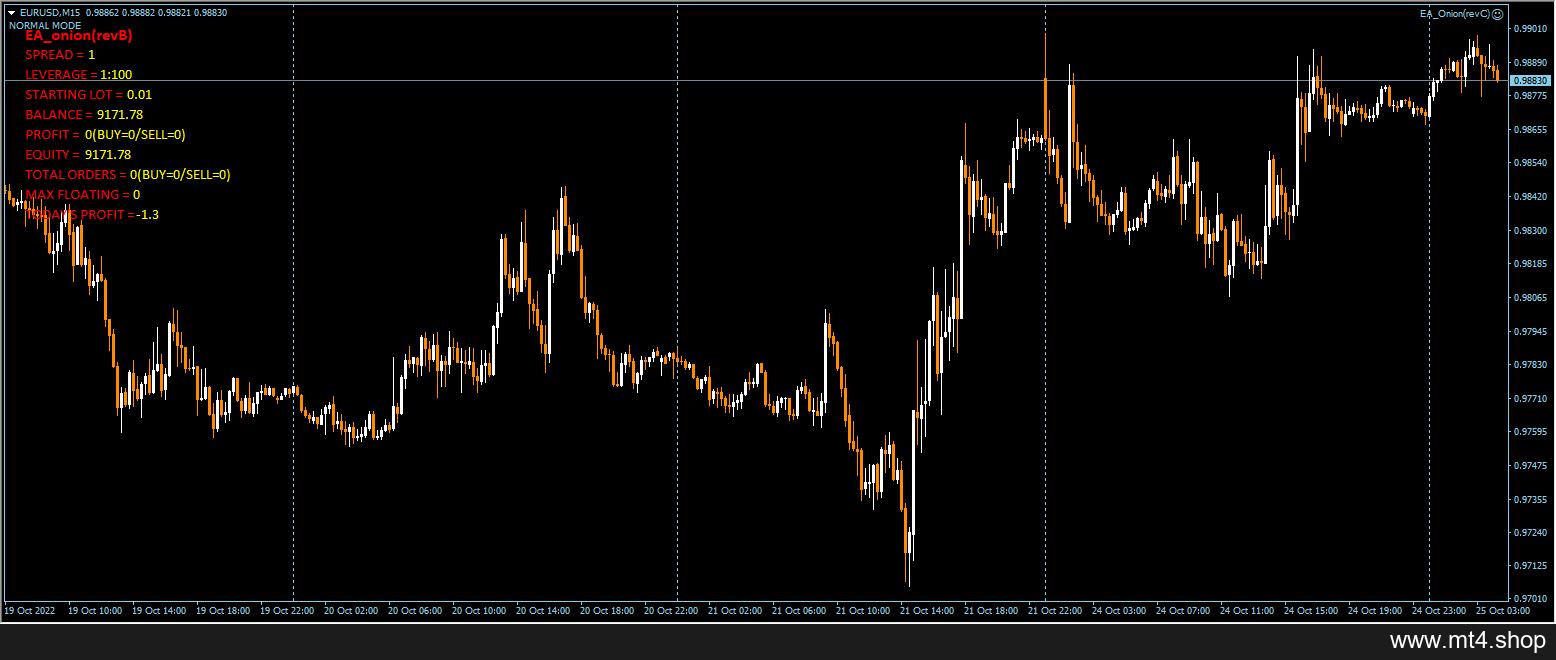Click the 24 Oct 23:00 time label
The width and height of the screenshot is (1556, 660).
1438,610
